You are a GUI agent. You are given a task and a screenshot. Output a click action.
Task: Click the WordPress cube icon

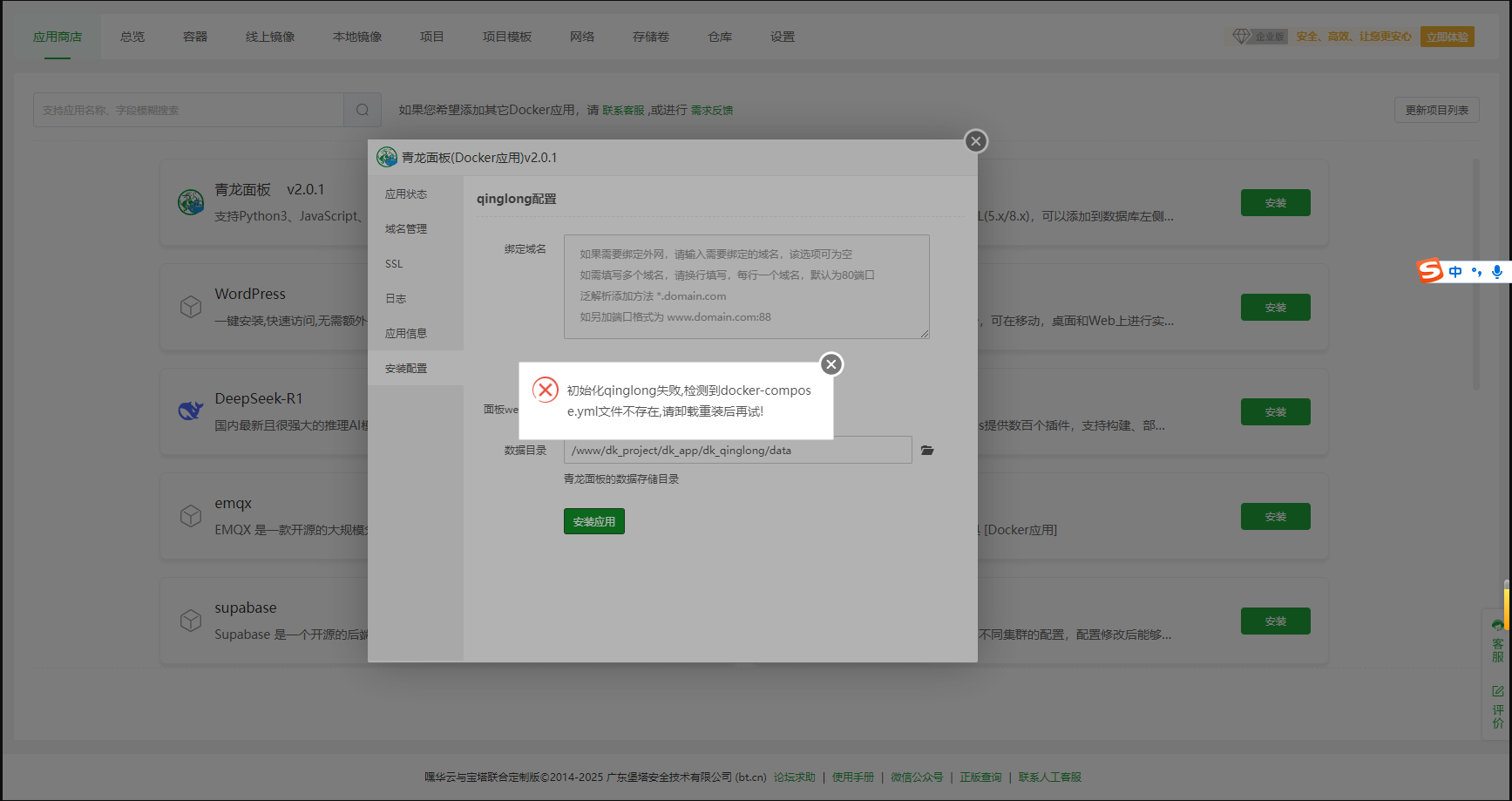click(191, 307)
